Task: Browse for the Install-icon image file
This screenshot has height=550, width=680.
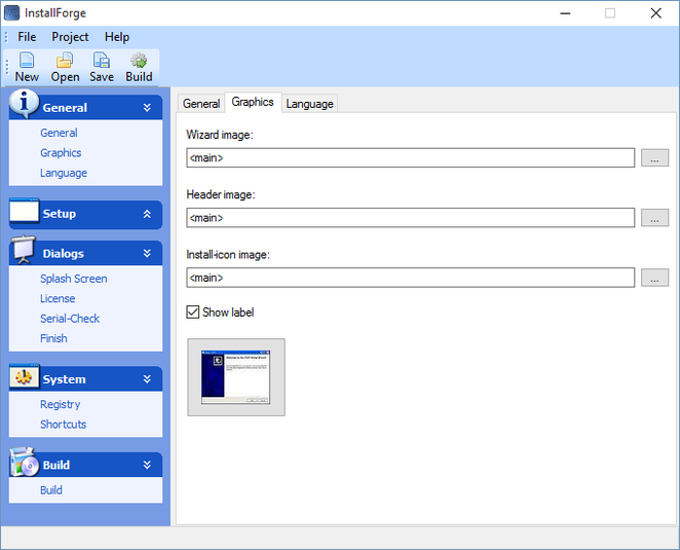Action: [x=654, y=278]
